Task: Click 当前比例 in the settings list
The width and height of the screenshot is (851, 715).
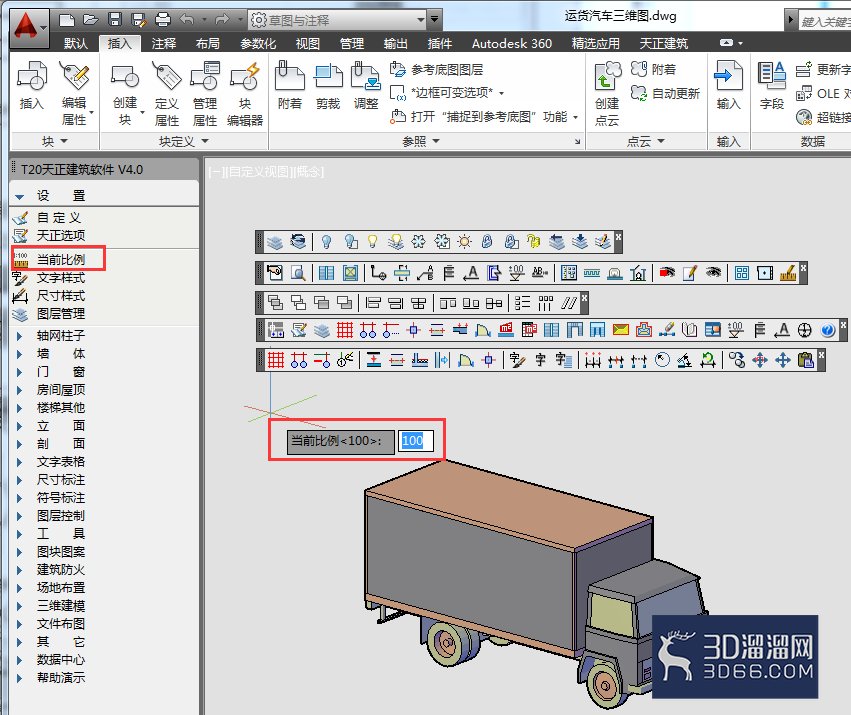Action: 60,260
